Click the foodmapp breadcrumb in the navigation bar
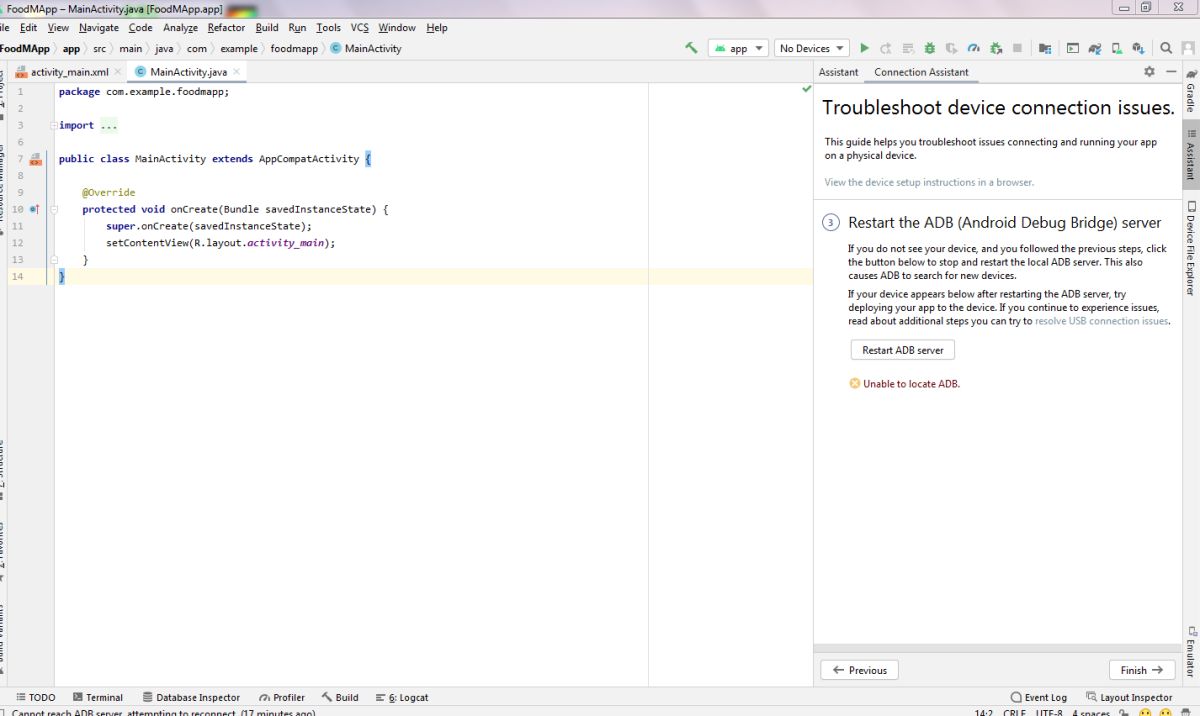1200x716 pixels. (x=294, y=48)
